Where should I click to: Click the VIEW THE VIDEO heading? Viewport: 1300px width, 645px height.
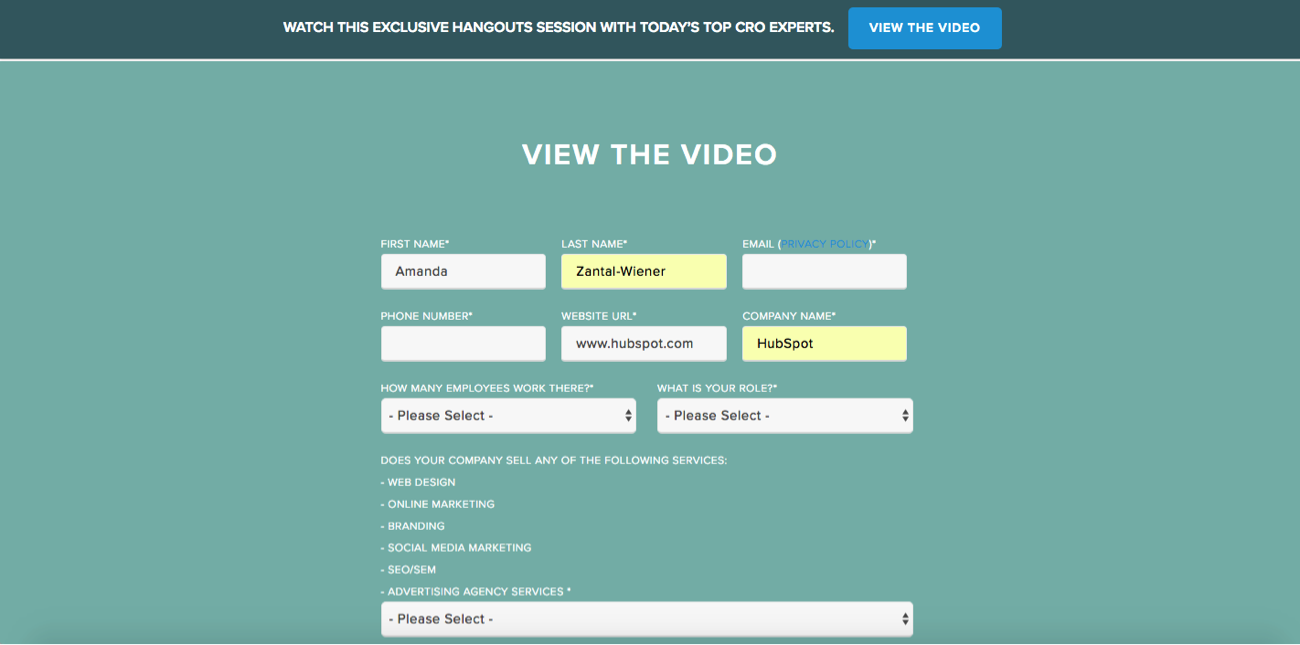click(x=650, y=155)
